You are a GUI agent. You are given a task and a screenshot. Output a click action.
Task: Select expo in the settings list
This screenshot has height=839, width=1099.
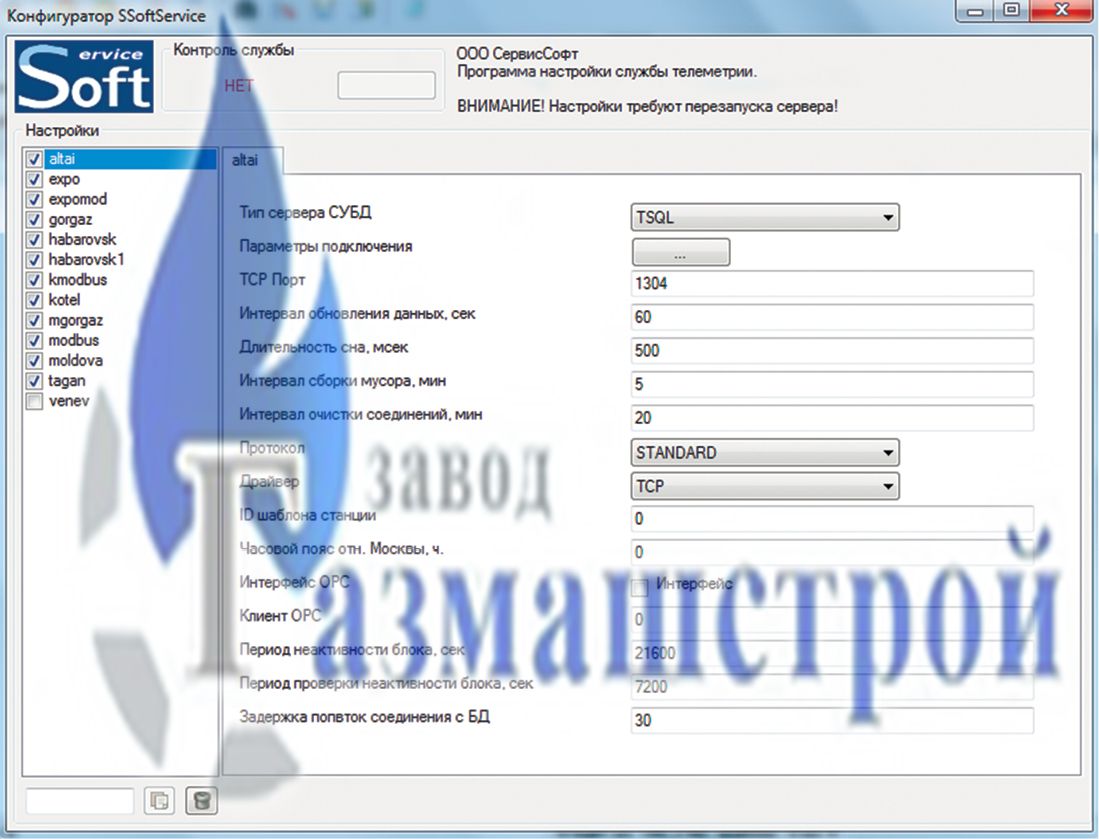[64, 179]
